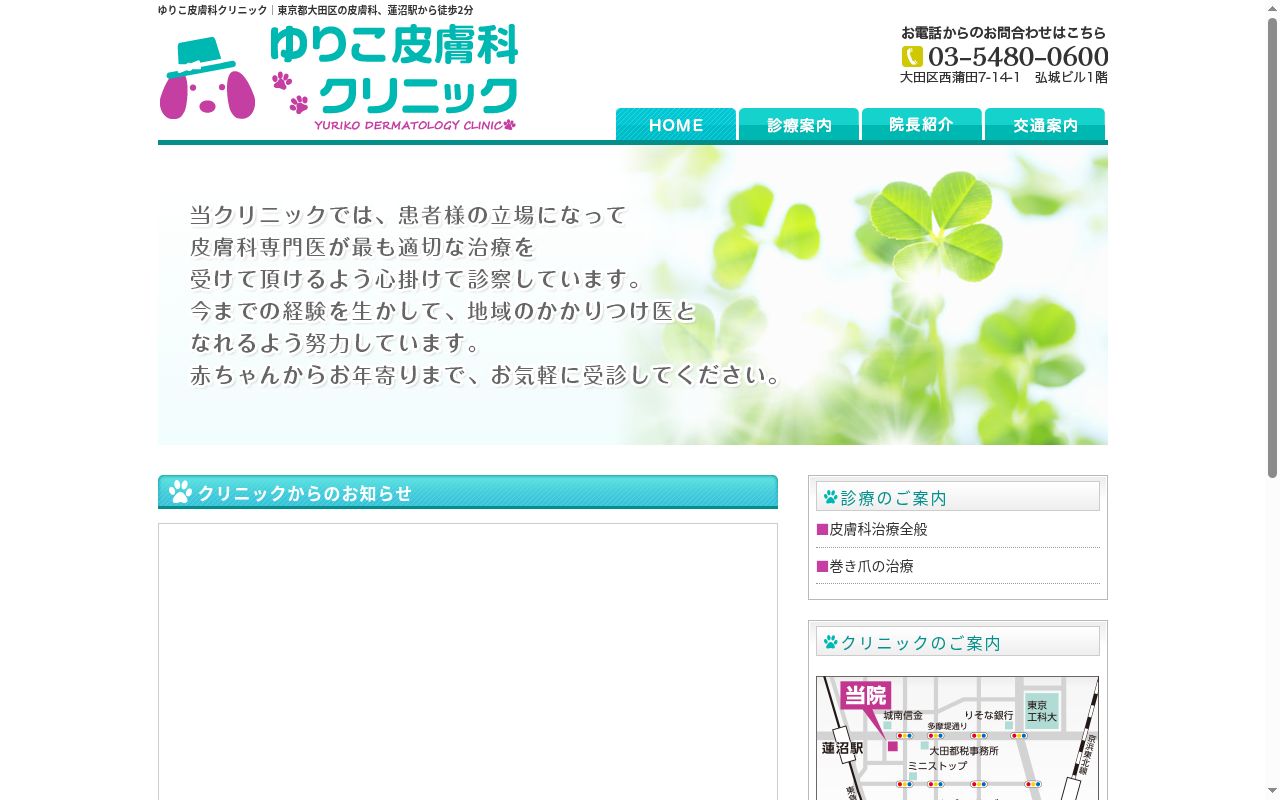Click the クリニックからのお知らせ heading bar
Screen dimensions: 1280x800
point(468,492)
